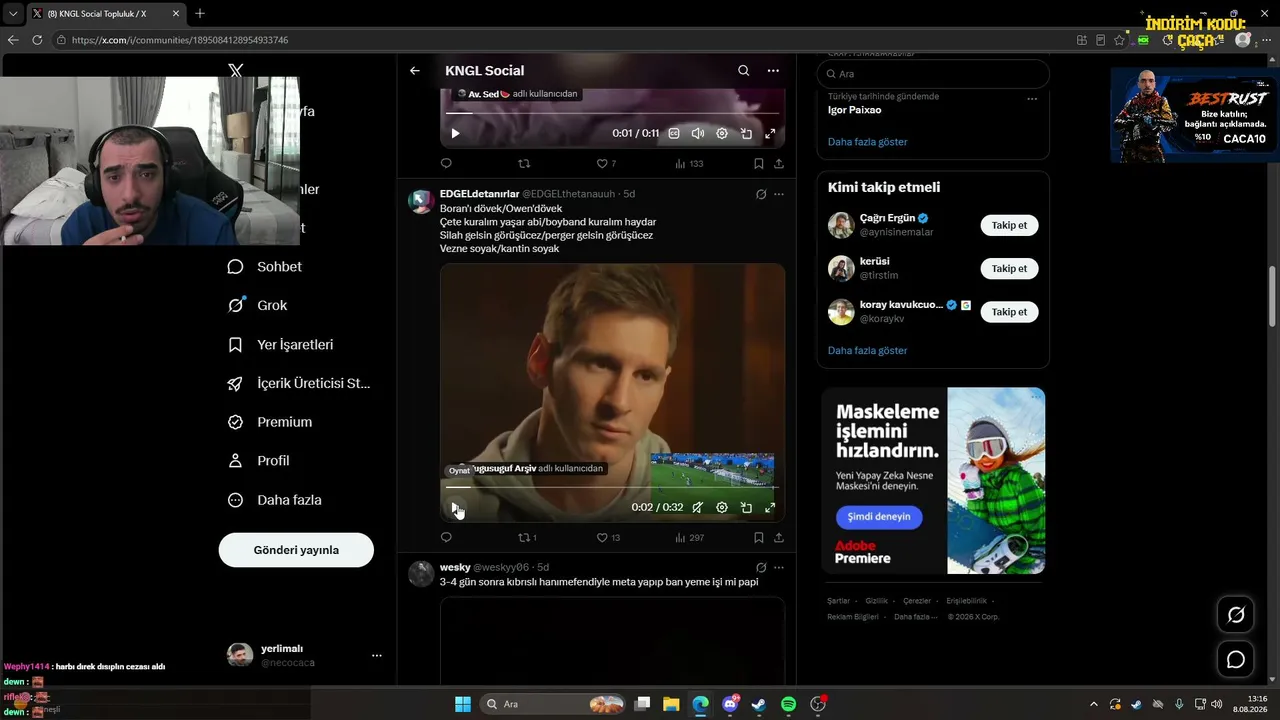Screen dimensions: 1280x720
Task: Open Yer İşaretleri bookmarks
Action: [281, 344]
